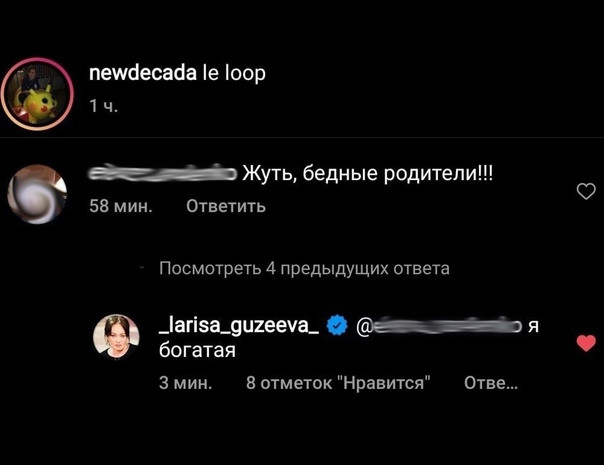
Task: Unlike the _larisa_guzeeva_ reply with red heart
Action: click(x=586, y=343)
